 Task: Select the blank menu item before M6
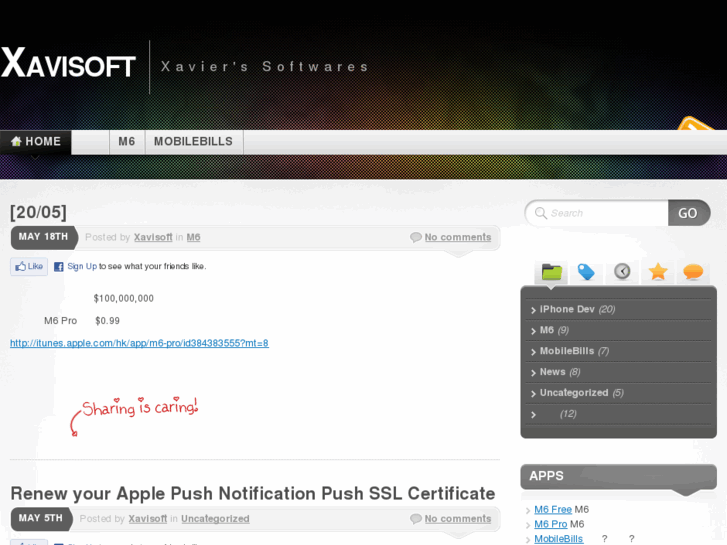click(90, 142)
